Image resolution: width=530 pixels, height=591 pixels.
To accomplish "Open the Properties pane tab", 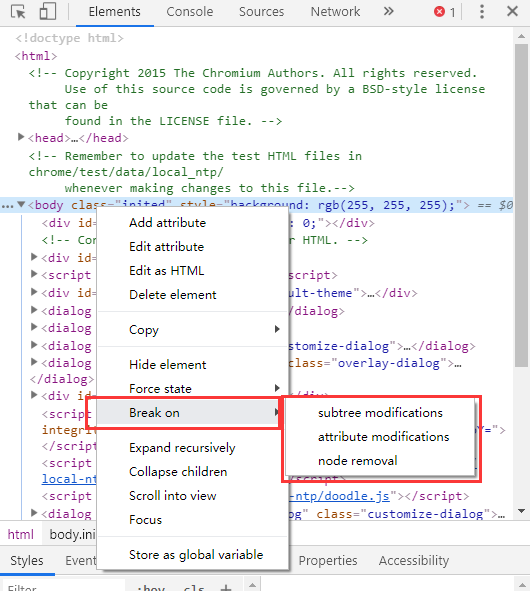I will click(328, 560).
